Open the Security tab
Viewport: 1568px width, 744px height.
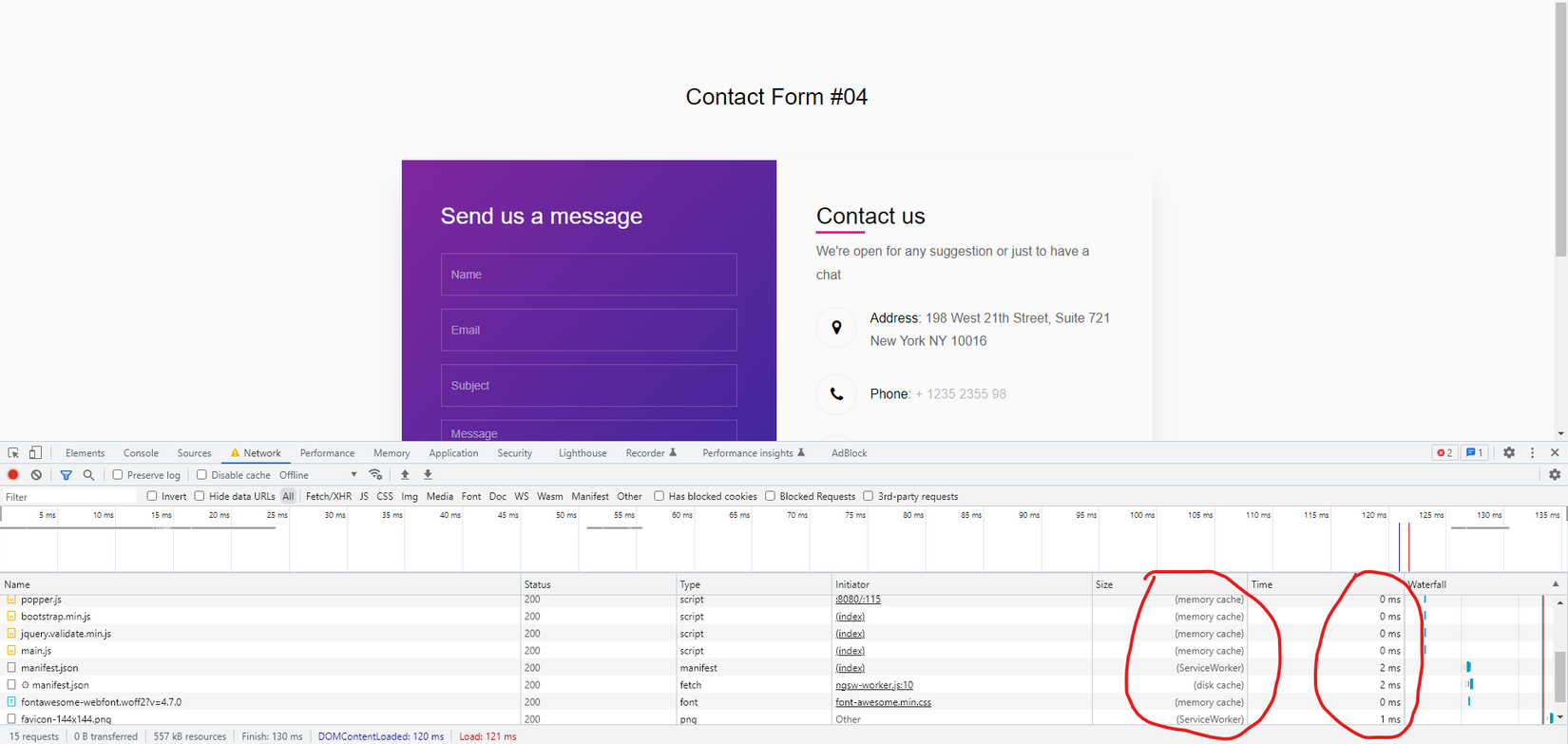[x=515, y=453]
